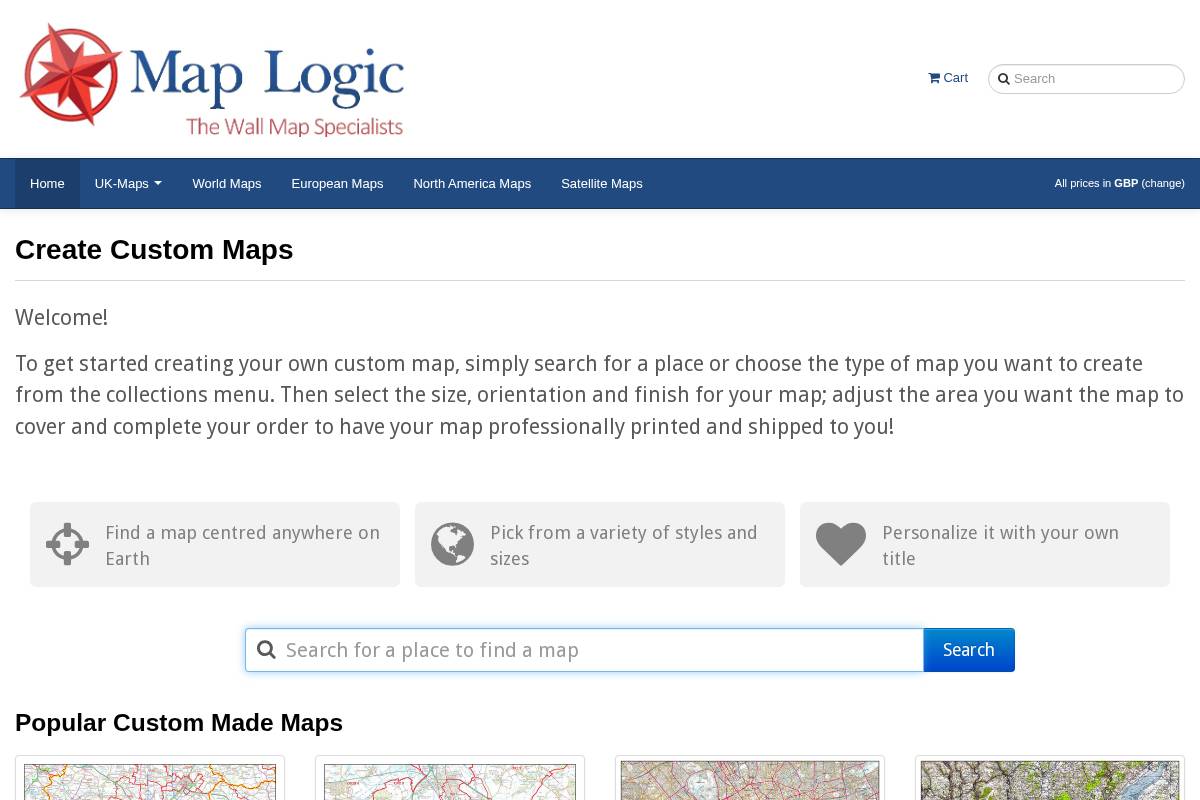Focus the header Search field
This screenshot has width=1200, height=800.
tap(1086, 79)
